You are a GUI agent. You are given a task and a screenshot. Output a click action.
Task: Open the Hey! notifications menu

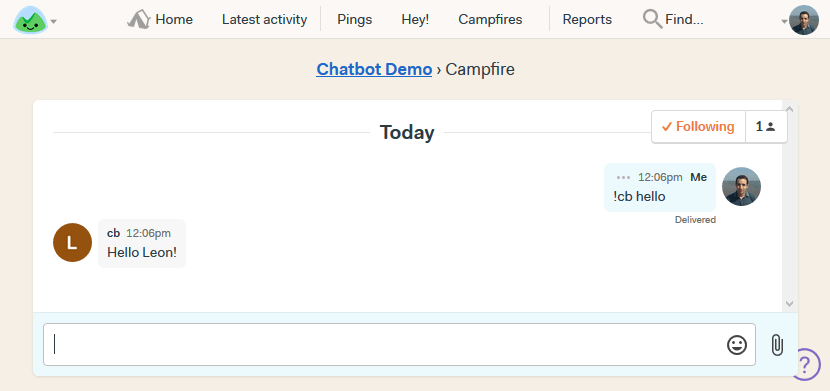[x=415, y=20]
